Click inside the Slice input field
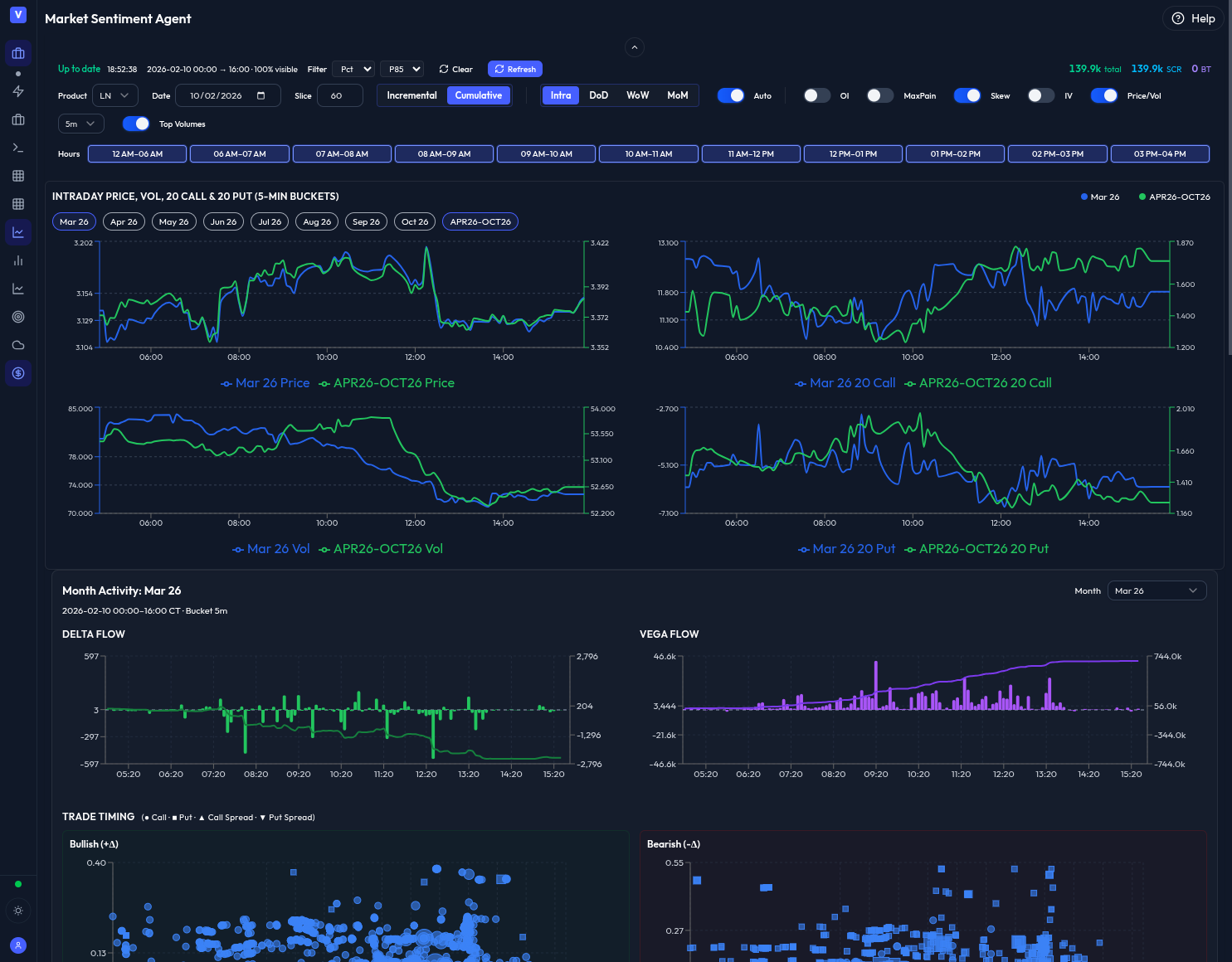 coord(340,95)
